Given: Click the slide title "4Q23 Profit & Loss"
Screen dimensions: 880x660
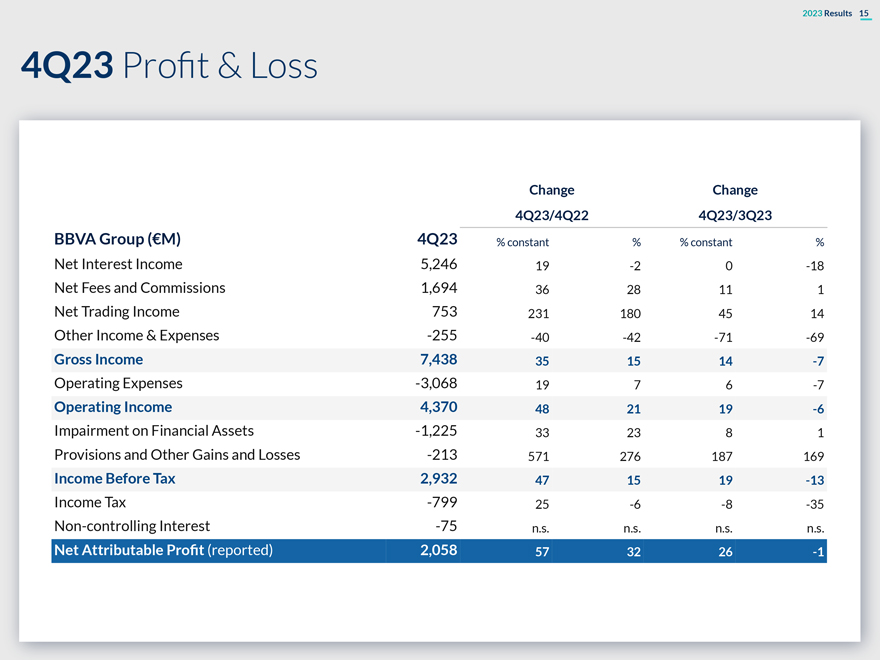Looking at the screenshot, I should [169, 66].
